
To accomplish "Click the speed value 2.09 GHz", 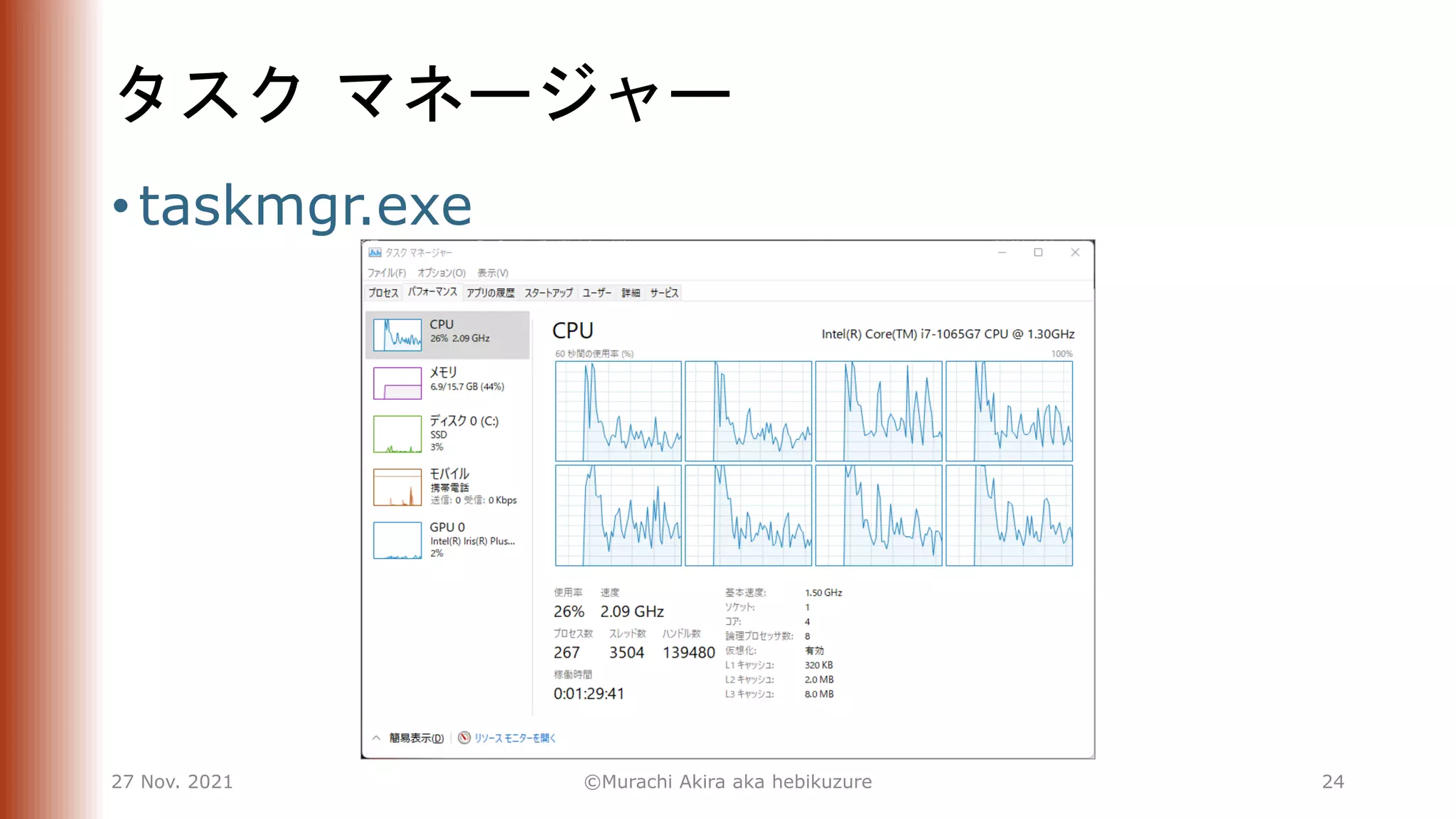I will tap(632, 611).
